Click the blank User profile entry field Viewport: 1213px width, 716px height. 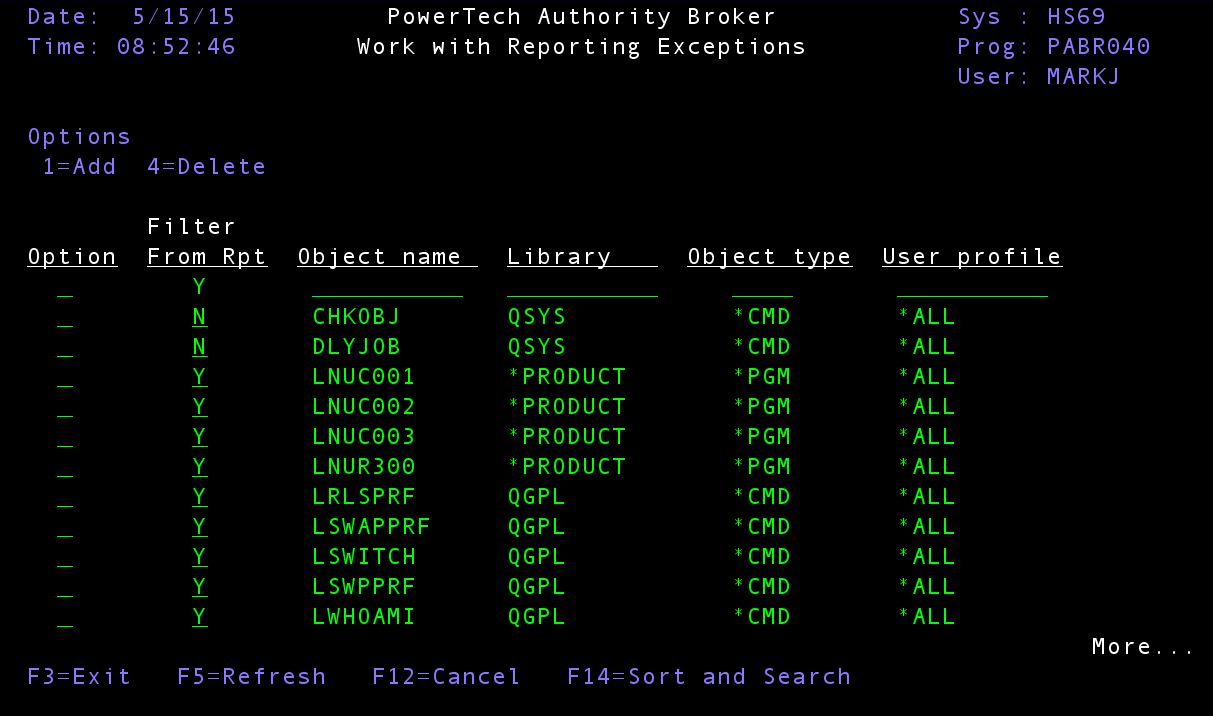(972, 288)
